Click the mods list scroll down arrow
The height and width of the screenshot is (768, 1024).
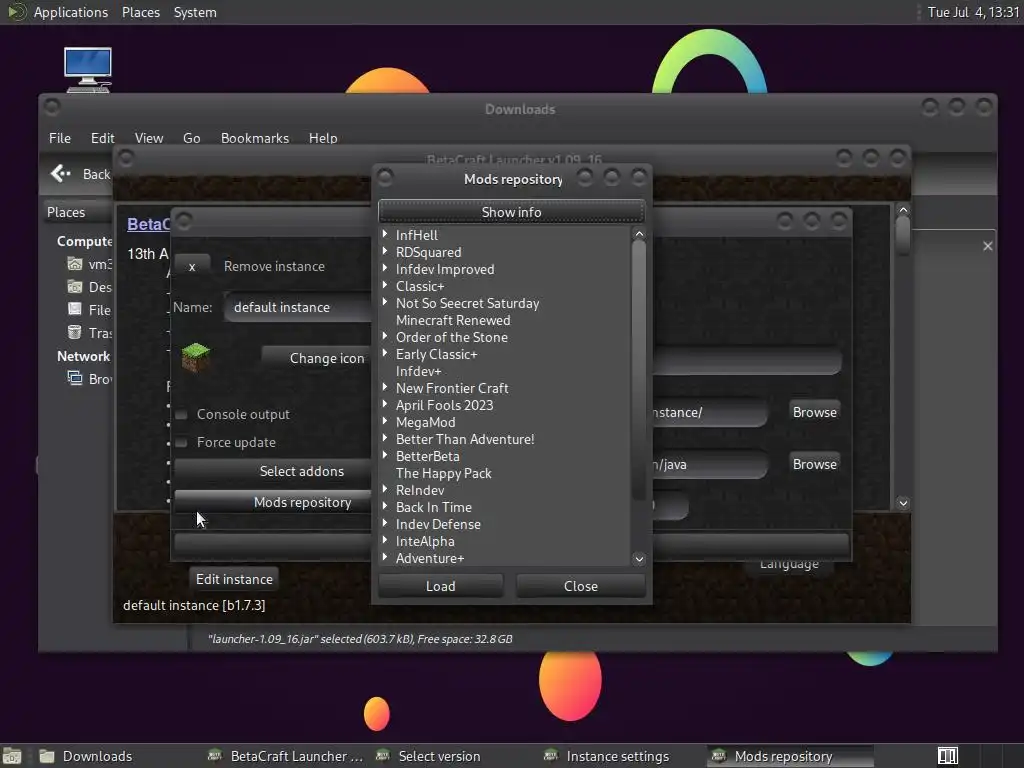point(639,559)
